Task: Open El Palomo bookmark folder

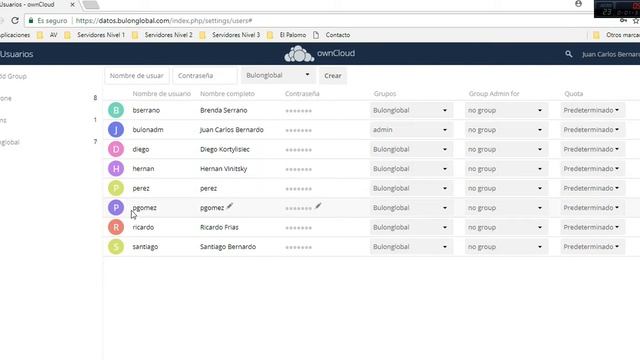Action: (x=287, y=35)
